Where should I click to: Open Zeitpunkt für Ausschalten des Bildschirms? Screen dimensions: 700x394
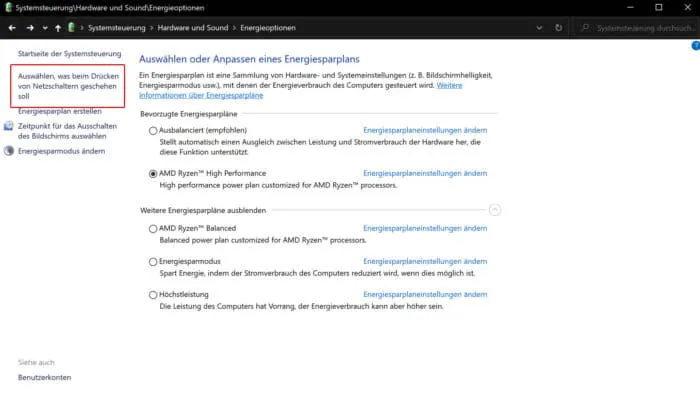pos(67,131)
